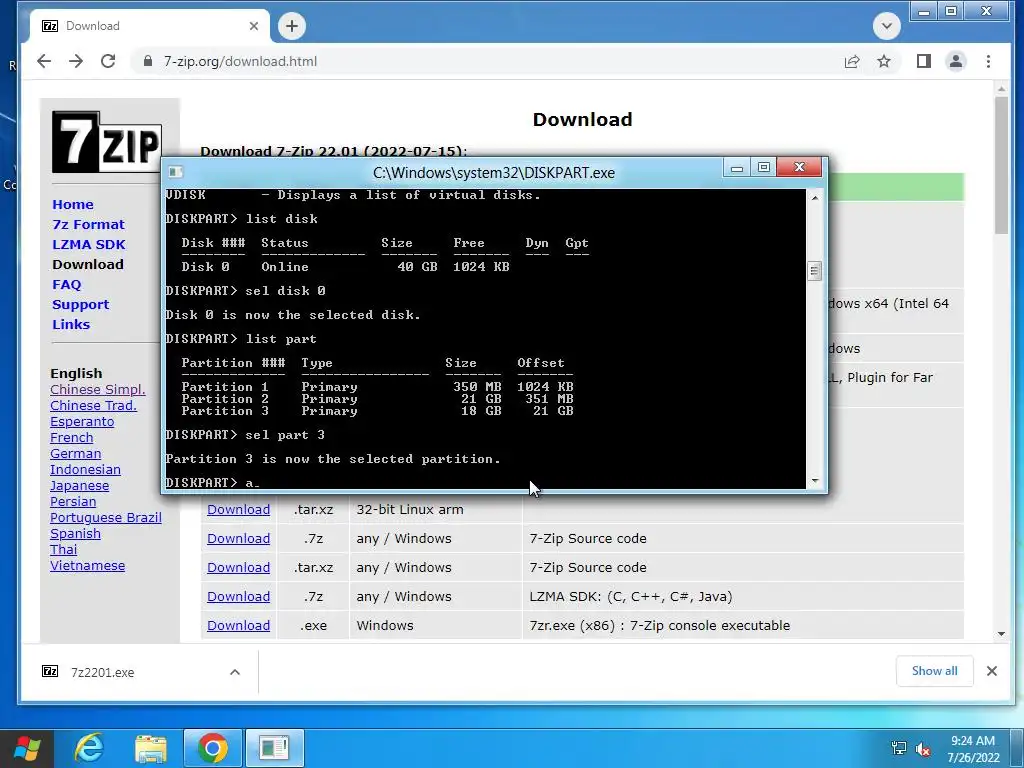Switch language to Thai

(x=63, y=550)
